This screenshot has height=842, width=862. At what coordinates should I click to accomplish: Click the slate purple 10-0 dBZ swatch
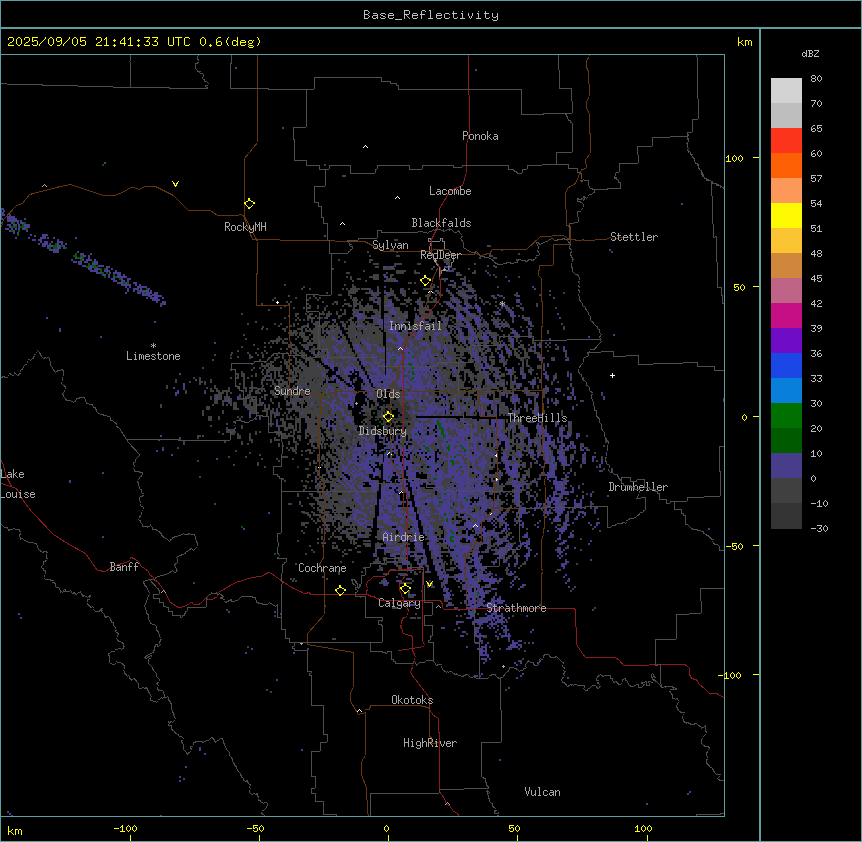pyautogui.click(x=786, y=466)
